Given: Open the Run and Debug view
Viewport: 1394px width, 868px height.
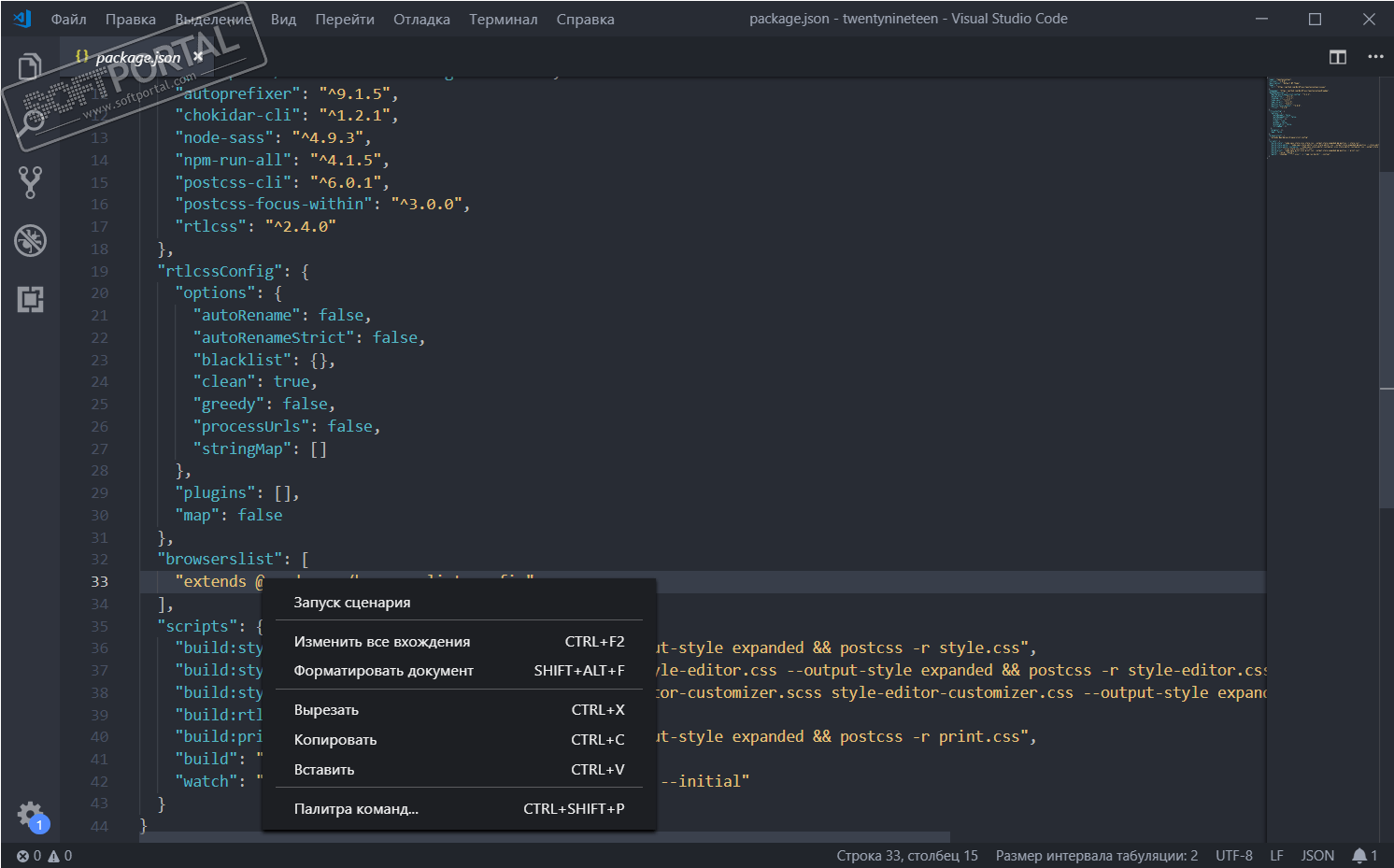Looking at the screenshot, I should coord(31,240).
